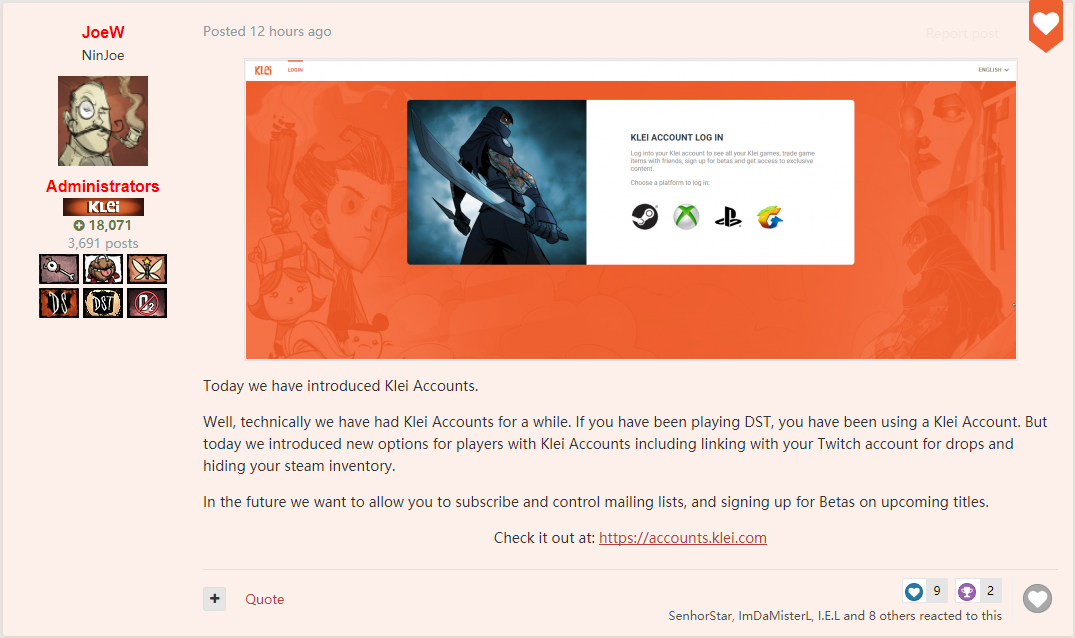
Task: Open the 18,071 reputation count
Action: point(110,225)
